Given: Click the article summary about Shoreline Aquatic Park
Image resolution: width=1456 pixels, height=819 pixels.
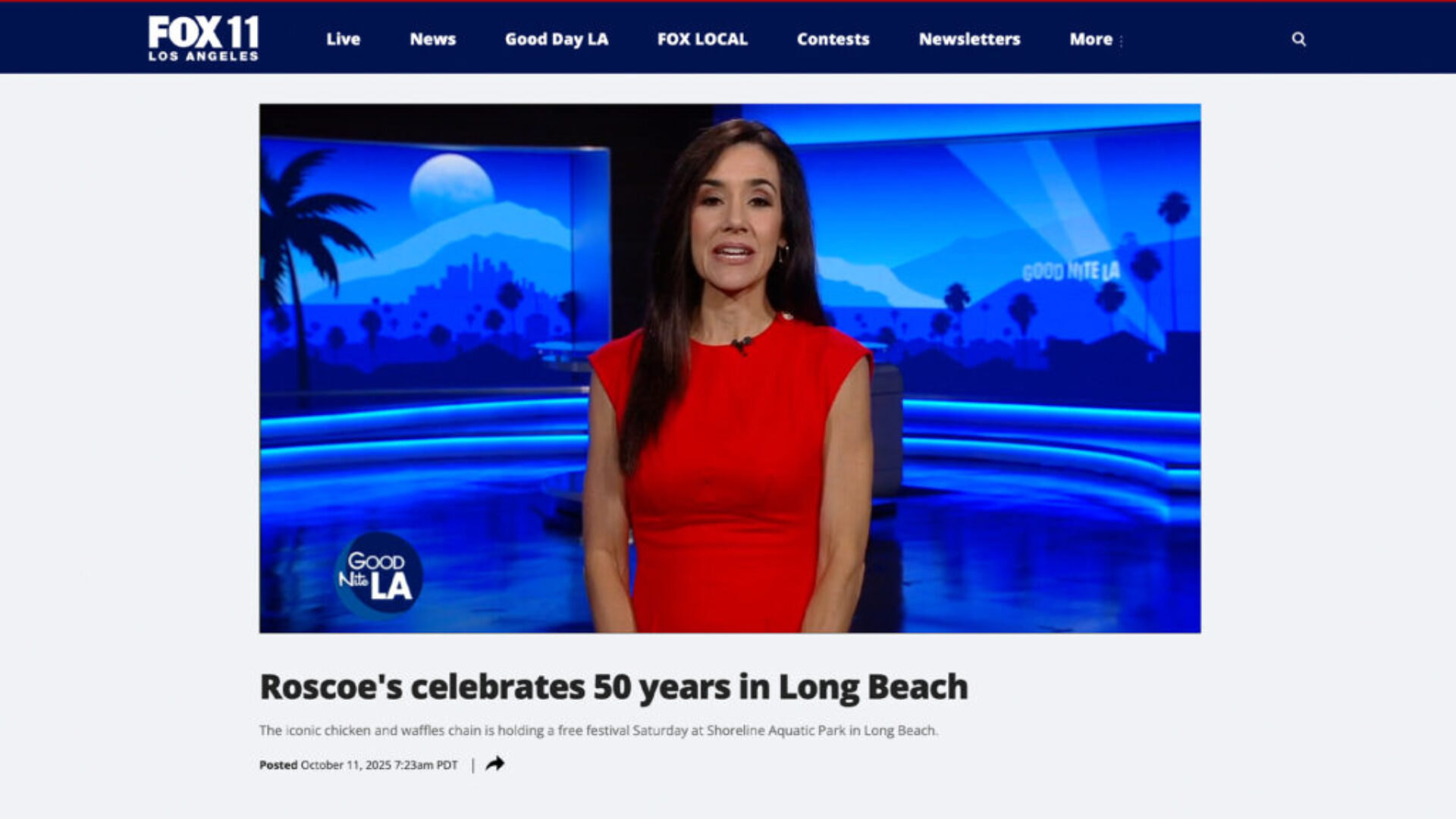Looking at the screenshot, I should click(x=598, y=730).
